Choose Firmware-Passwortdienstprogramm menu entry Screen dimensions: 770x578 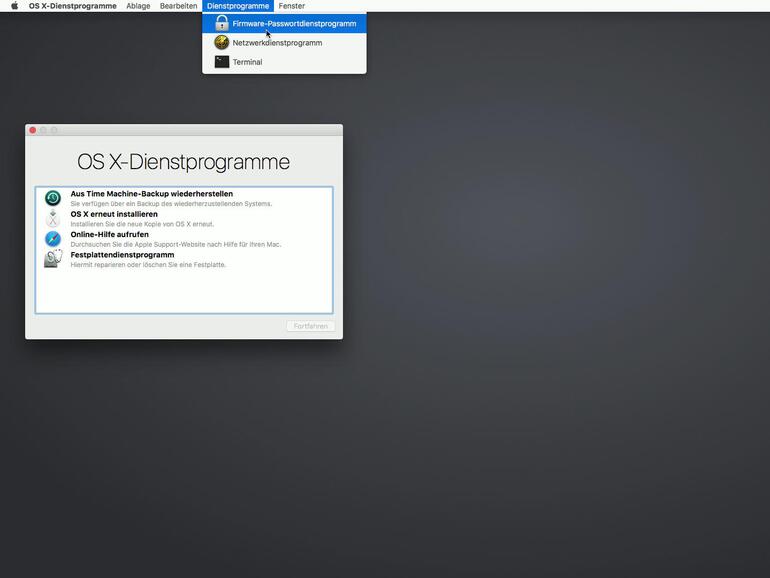284,24
